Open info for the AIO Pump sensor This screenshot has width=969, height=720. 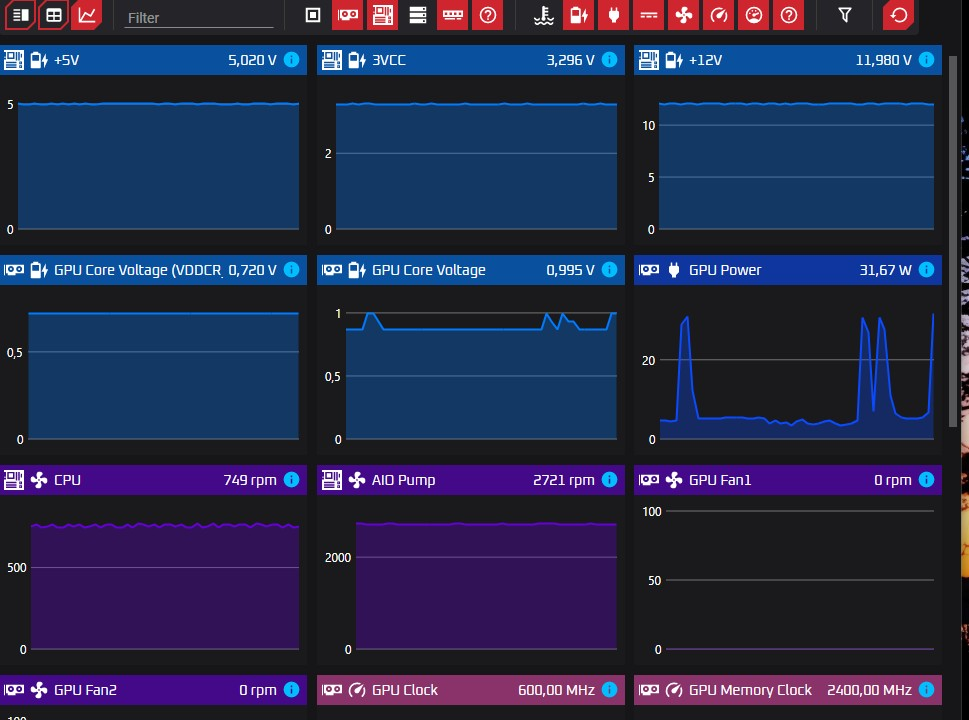(609, 480)
